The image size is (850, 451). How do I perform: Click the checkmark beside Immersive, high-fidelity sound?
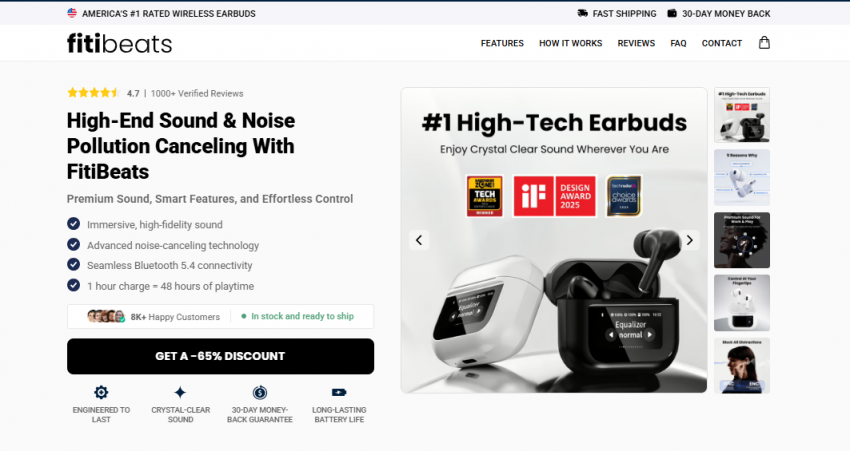(x=73, y=224)
